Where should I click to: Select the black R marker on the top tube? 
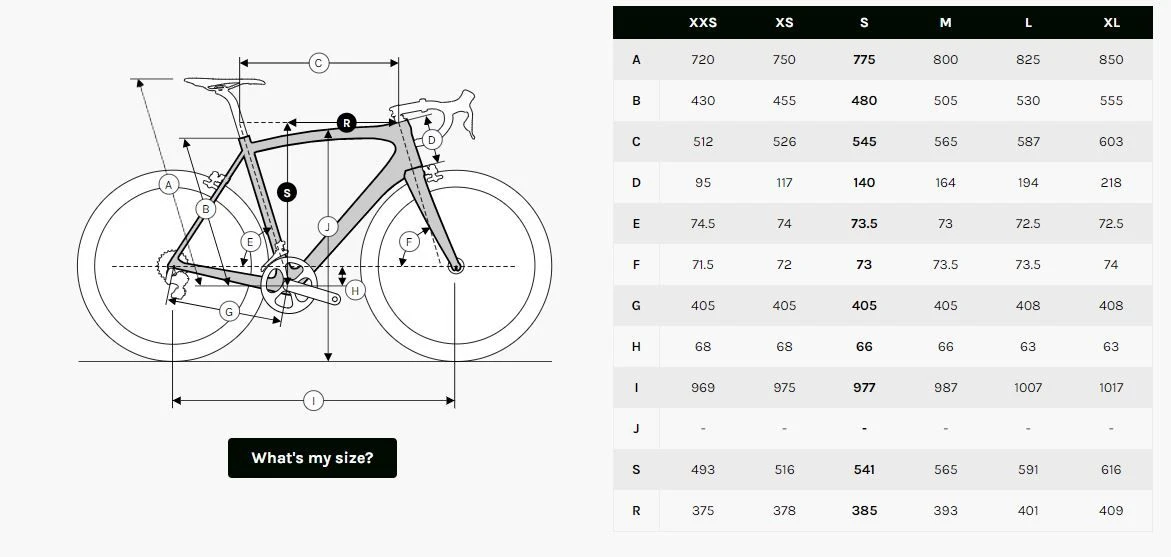(346, 123)
